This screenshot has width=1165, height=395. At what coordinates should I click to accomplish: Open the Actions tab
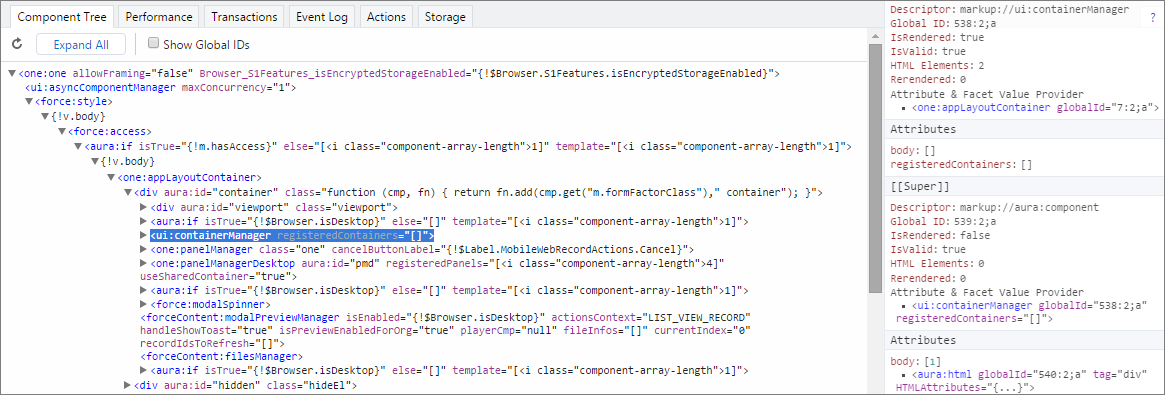point(386,16)
